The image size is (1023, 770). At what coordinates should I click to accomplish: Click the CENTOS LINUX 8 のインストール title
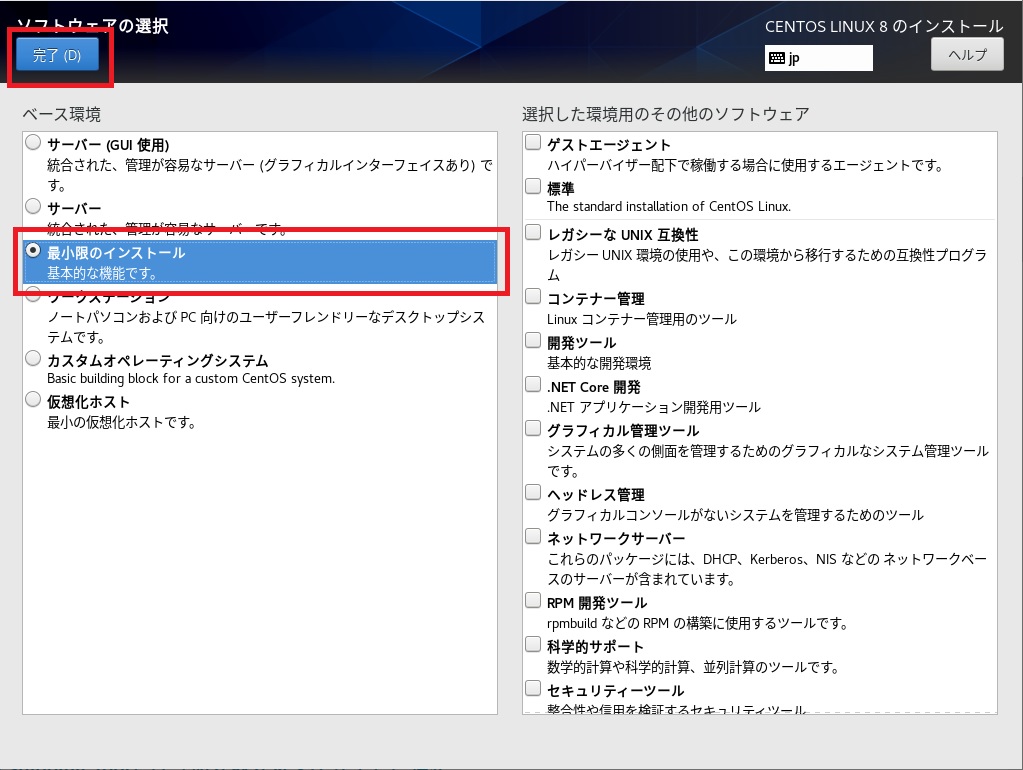pos(884,26)
